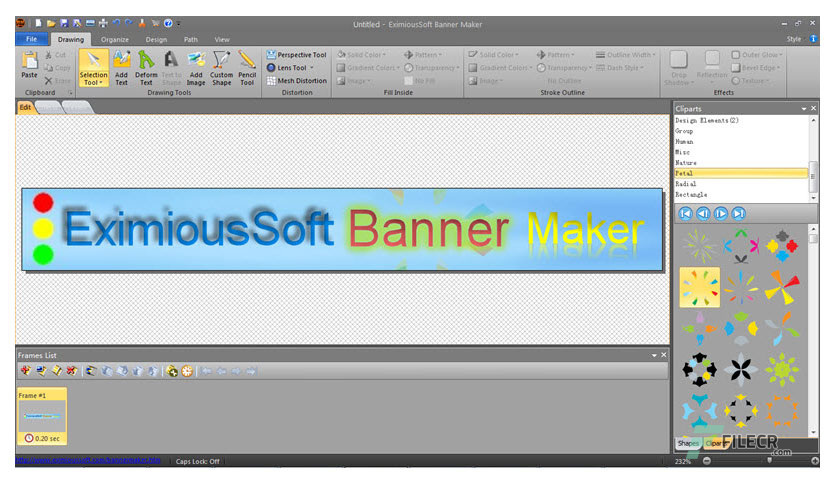Jump to the last clipart page
The height and width of the screenshot is (484, 836).
pyautogui.click(x=738, y=214)
